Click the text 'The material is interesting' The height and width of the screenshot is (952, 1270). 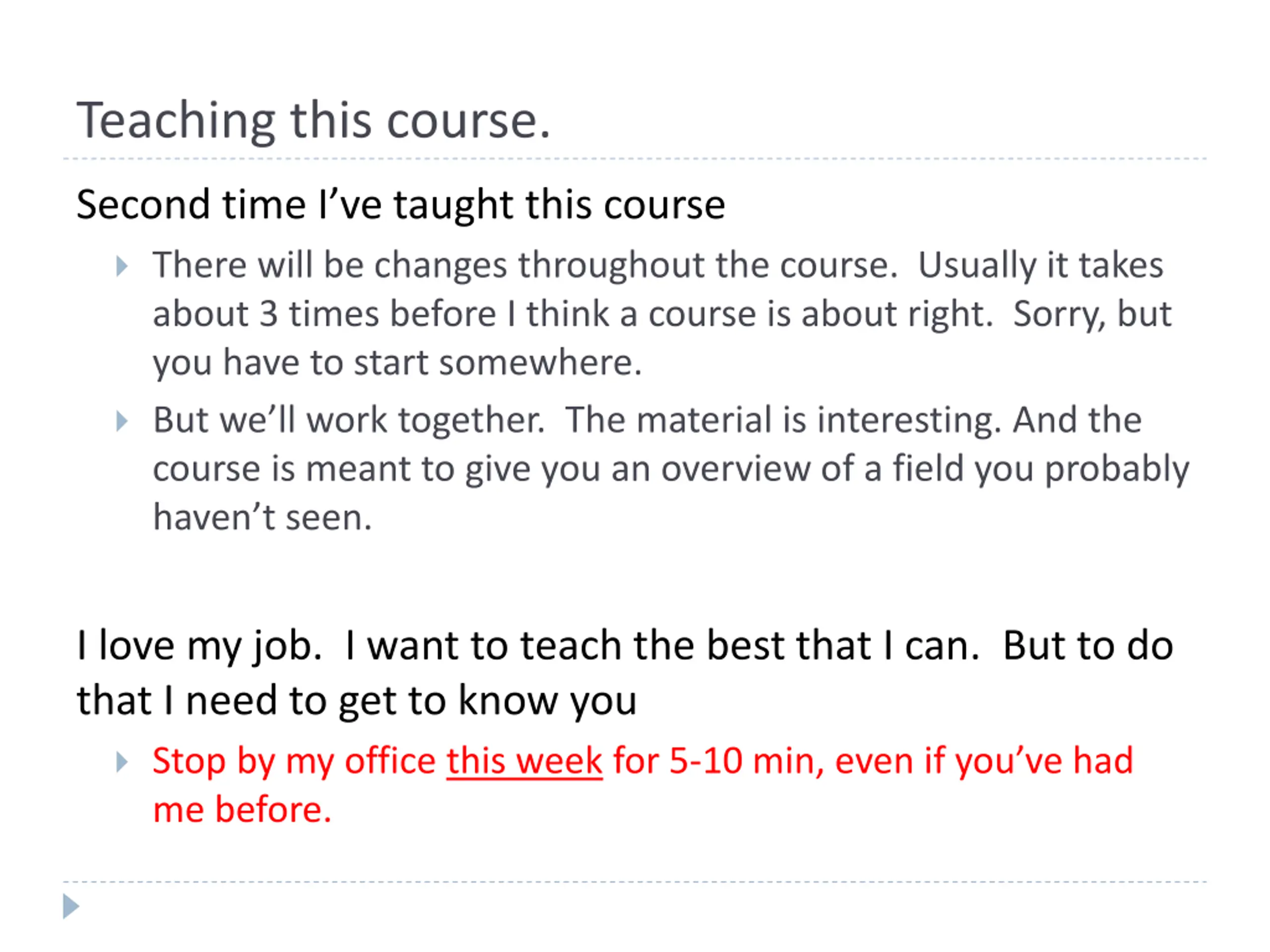pyautogui.click(x=783, y=419)
